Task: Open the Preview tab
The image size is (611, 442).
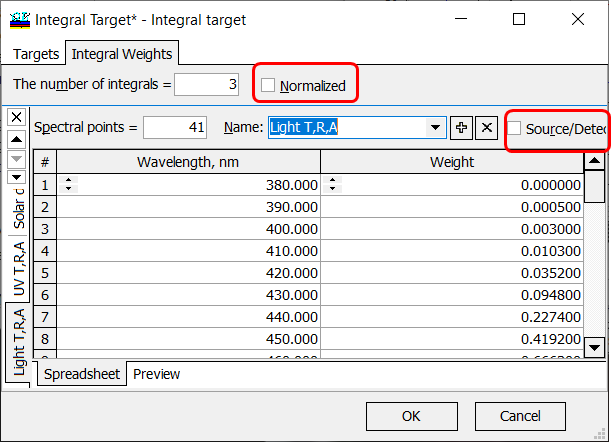Action: click(x=156, y=374)
